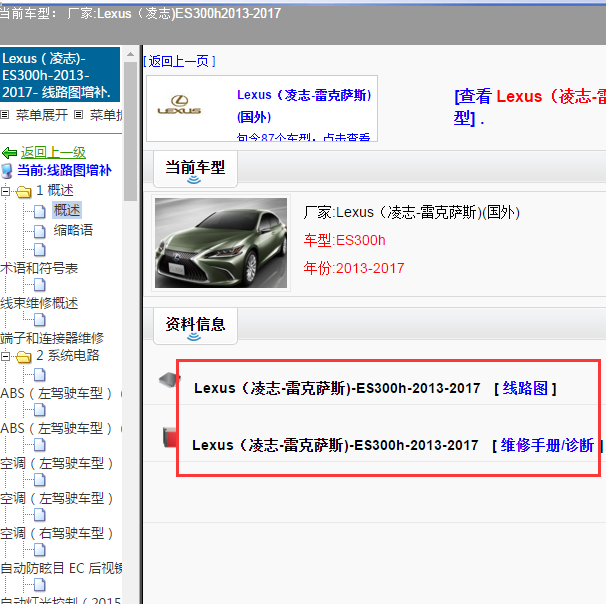Click the 年份:2013-2017 text

point(354,268)
